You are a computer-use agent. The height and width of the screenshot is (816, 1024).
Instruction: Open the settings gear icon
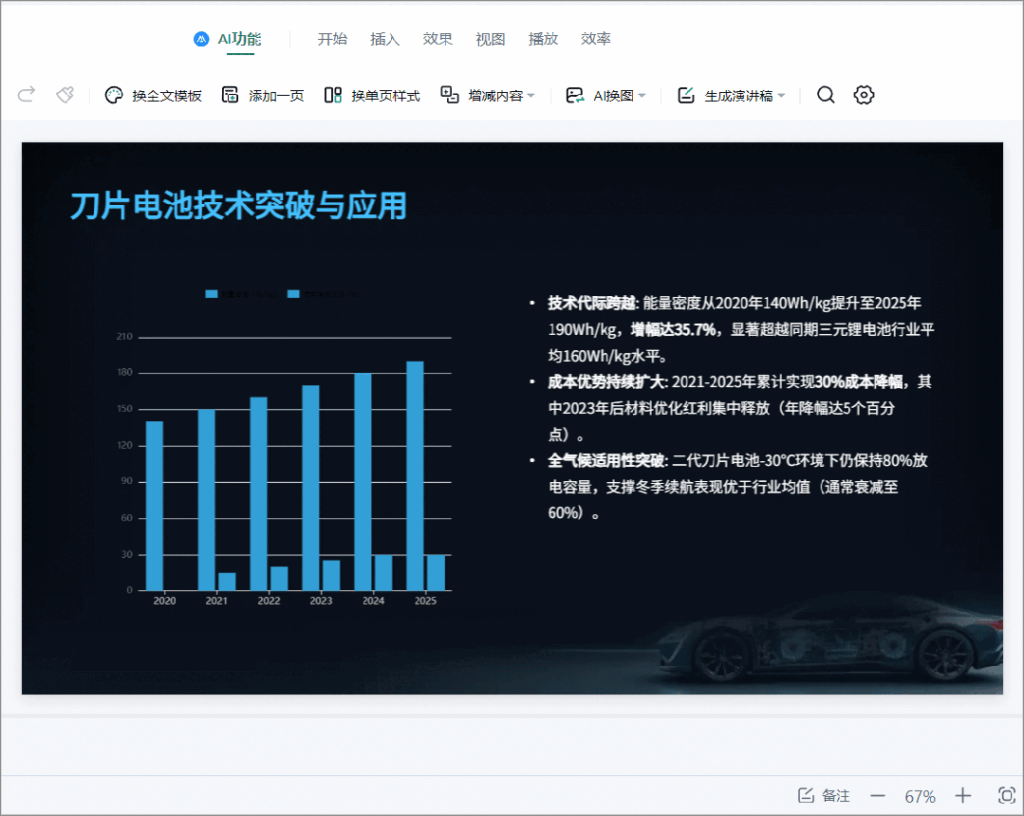[864, 95]
